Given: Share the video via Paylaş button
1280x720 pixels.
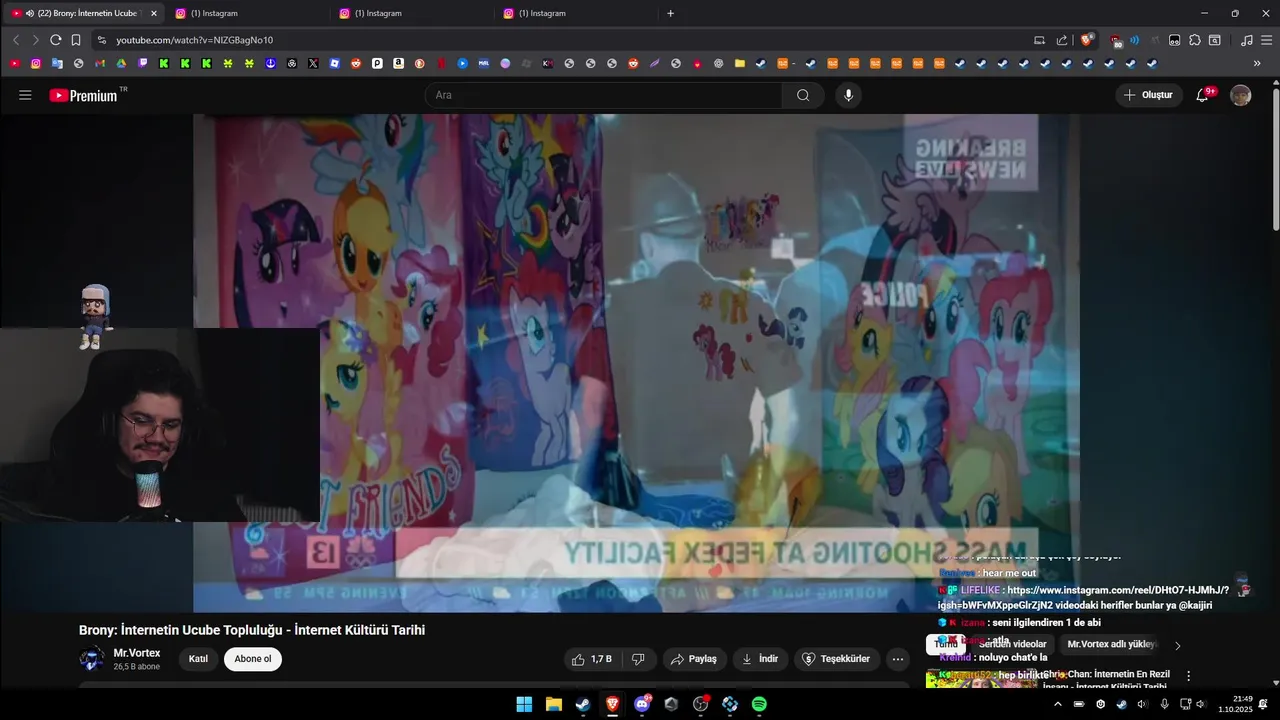Looking at the screenshot, I should 694,659.
